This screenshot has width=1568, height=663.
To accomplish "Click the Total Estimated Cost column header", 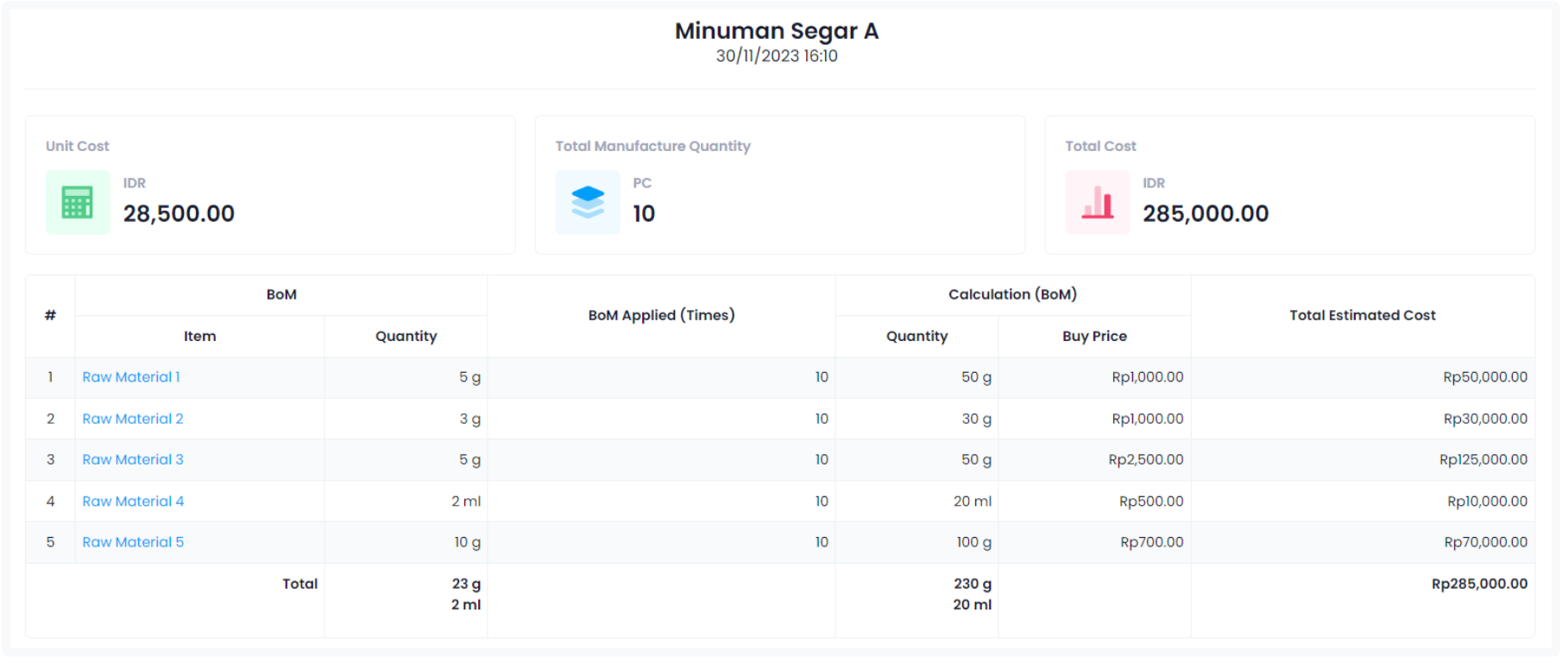I will point(1362,315).
